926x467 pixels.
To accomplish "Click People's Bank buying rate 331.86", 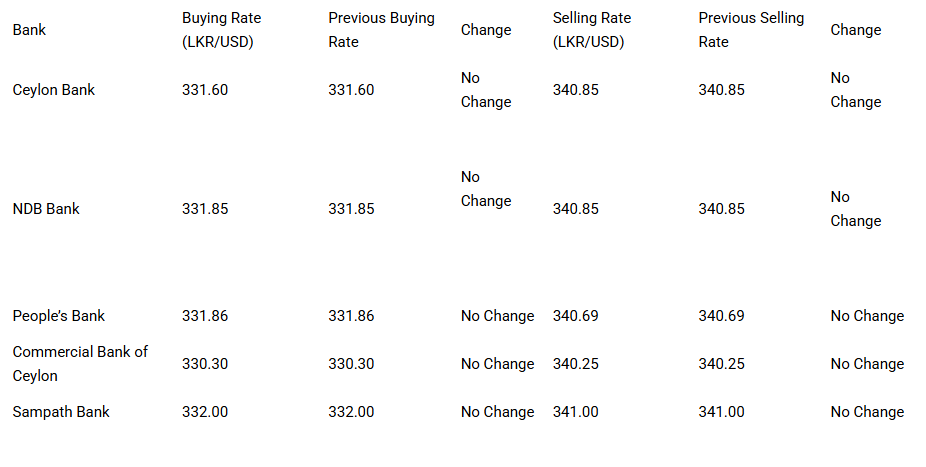I will pos(205,316).
